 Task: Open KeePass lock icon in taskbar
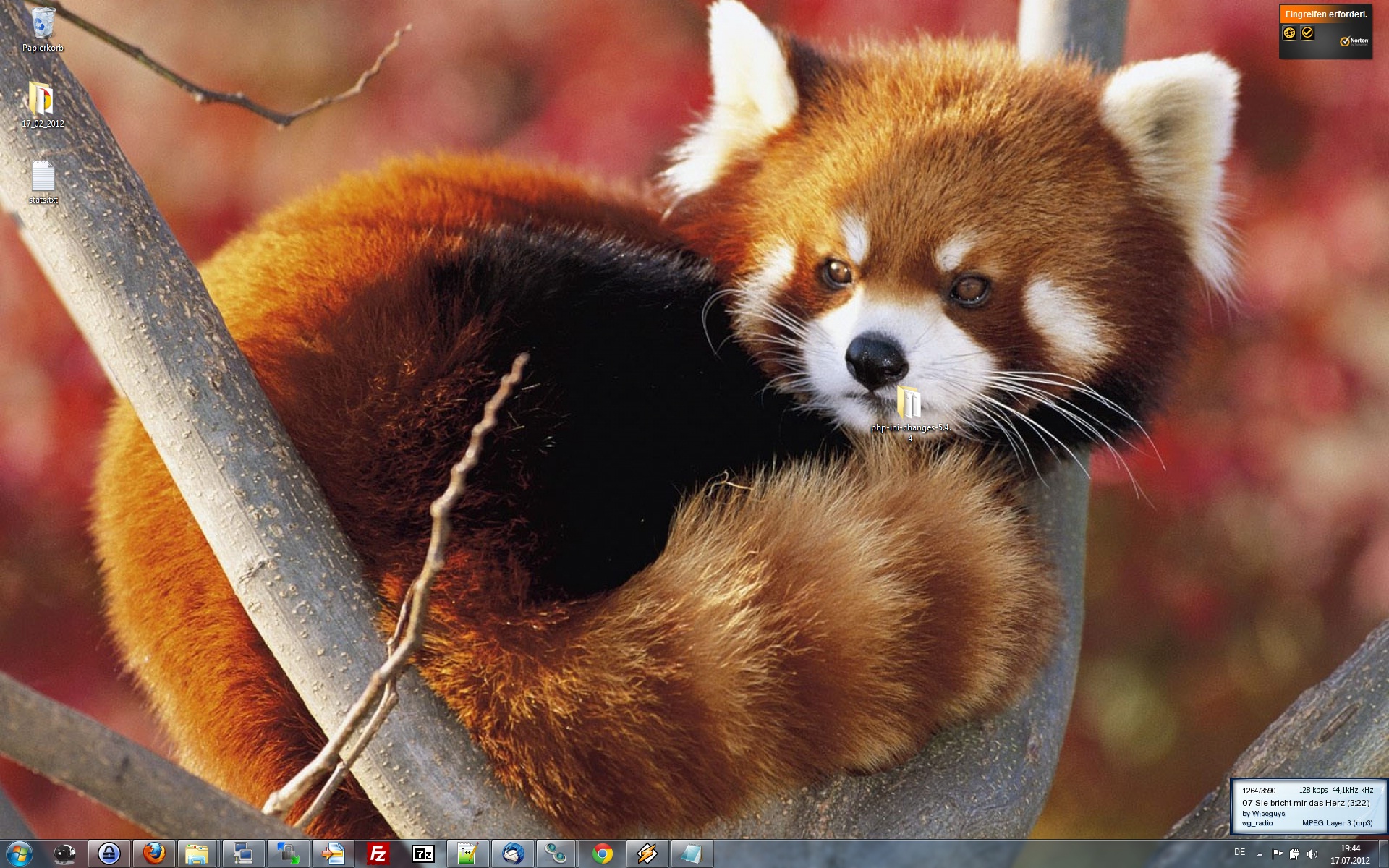pos(109,854)
